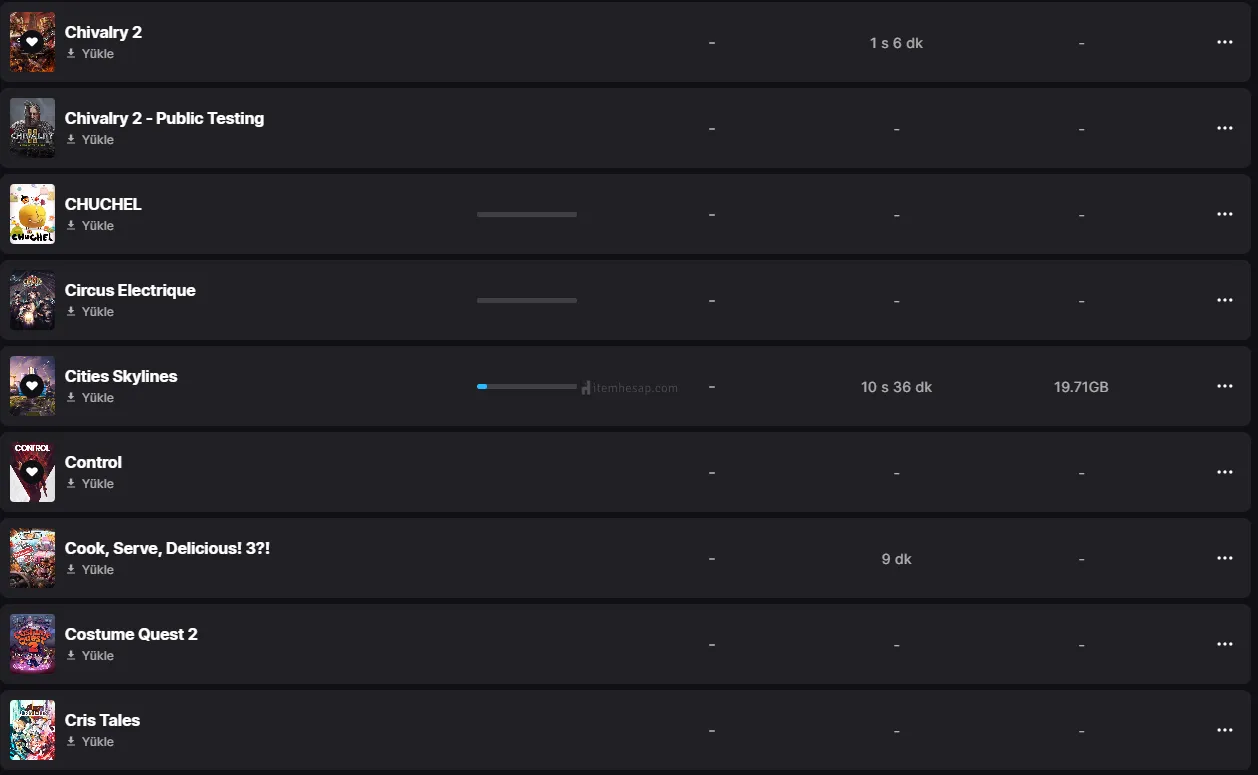1258x775 pixels.
Task: Click the download icon under CHUCHEL
Action: click(71, 226)
